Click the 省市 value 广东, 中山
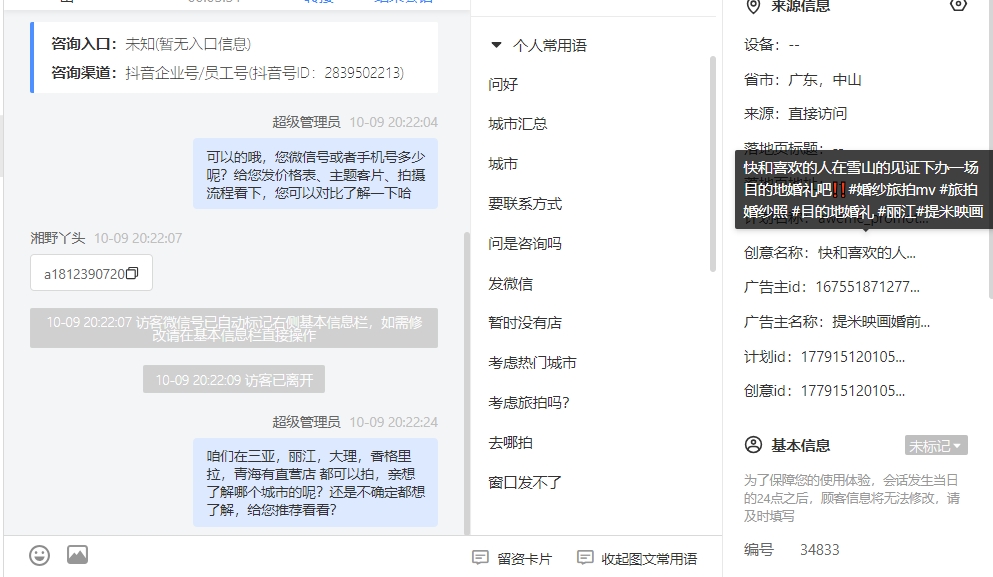 click(825, 80)
